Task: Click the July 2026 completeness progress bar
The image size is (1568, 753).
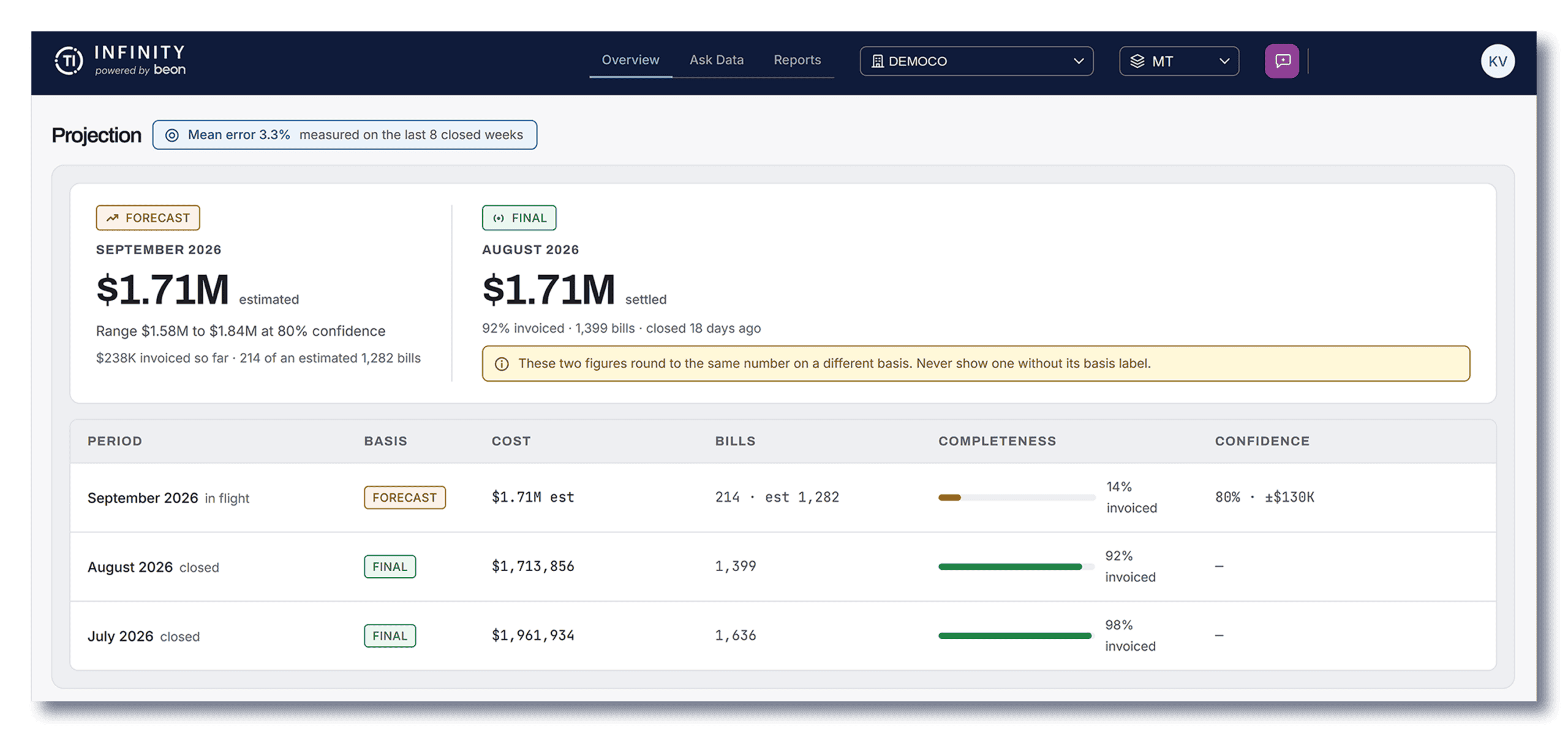Action: [1016, 636]
